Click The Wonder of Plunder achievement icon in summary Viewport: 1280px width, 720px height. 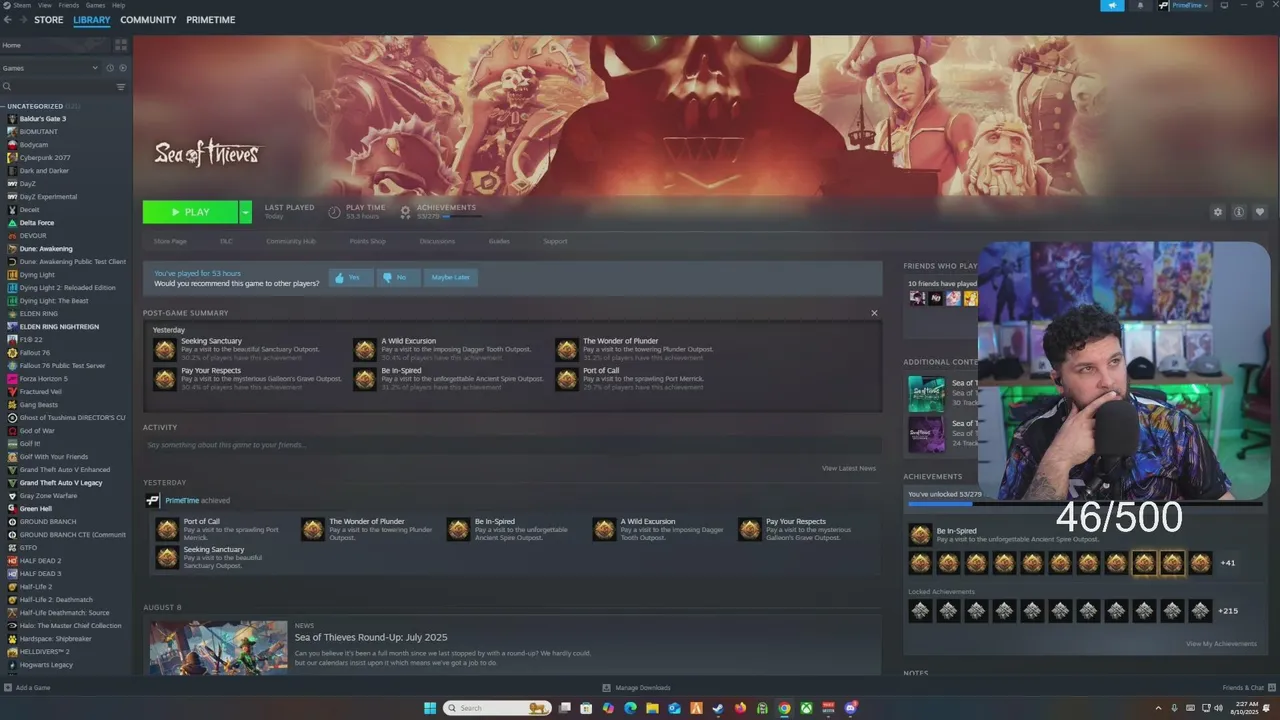click(x=567, y=349)
